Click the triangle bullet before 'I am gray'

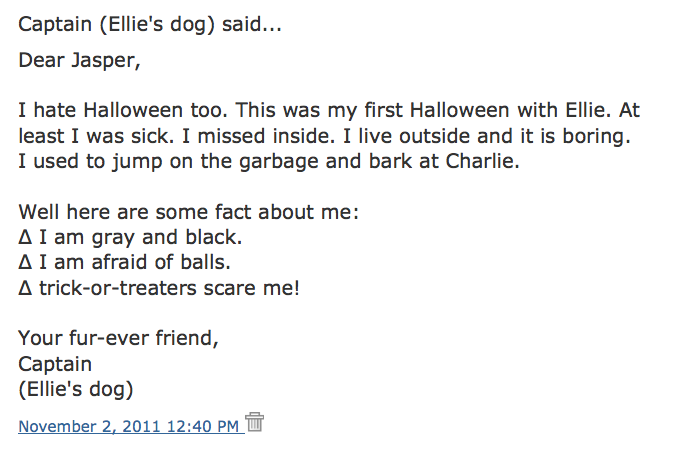click(x=25, y=237)
